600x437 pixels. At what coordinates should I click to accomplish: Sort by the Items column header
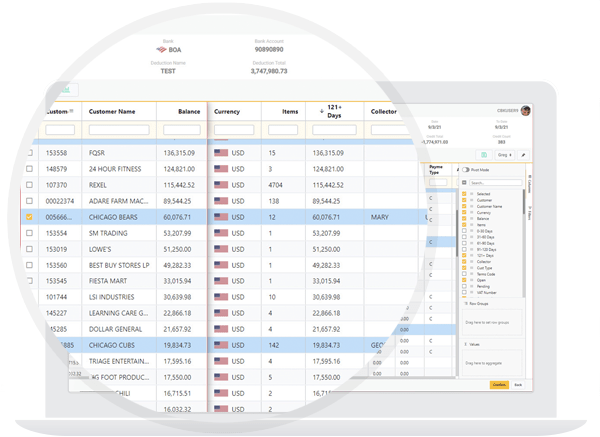click(290, 111)
